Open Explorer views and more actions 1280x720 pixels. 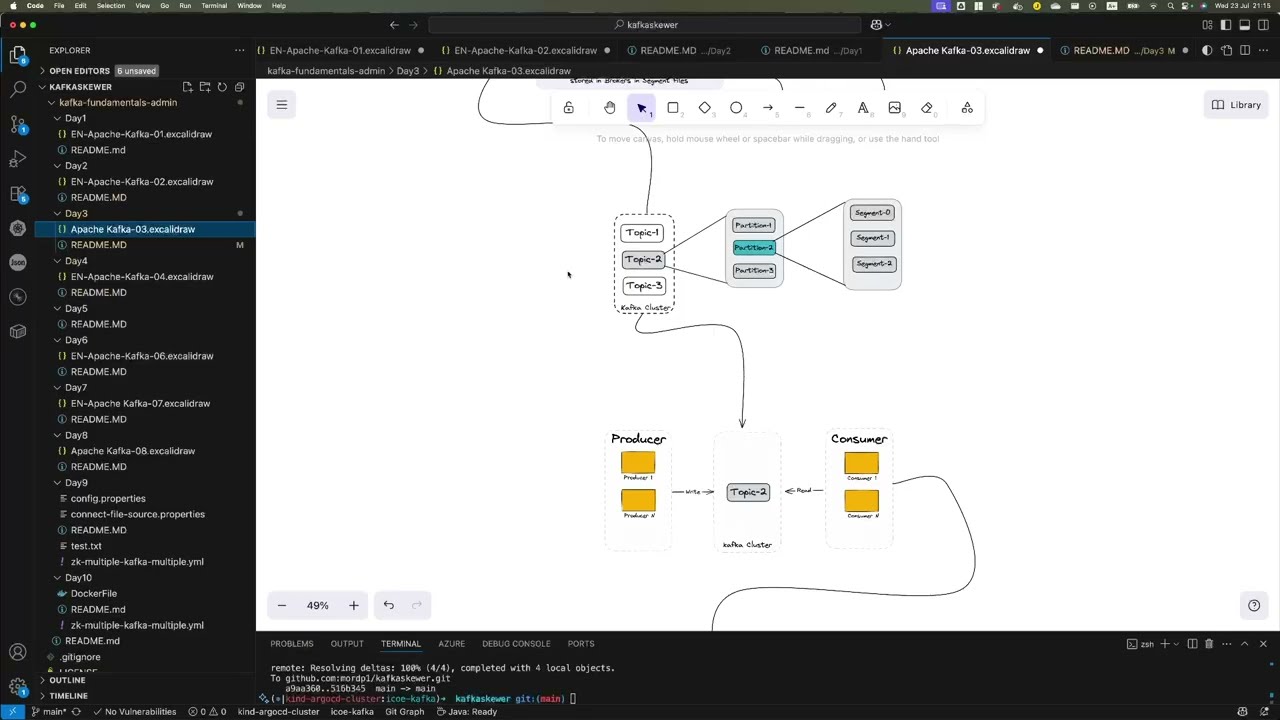(x=239, y=50)
